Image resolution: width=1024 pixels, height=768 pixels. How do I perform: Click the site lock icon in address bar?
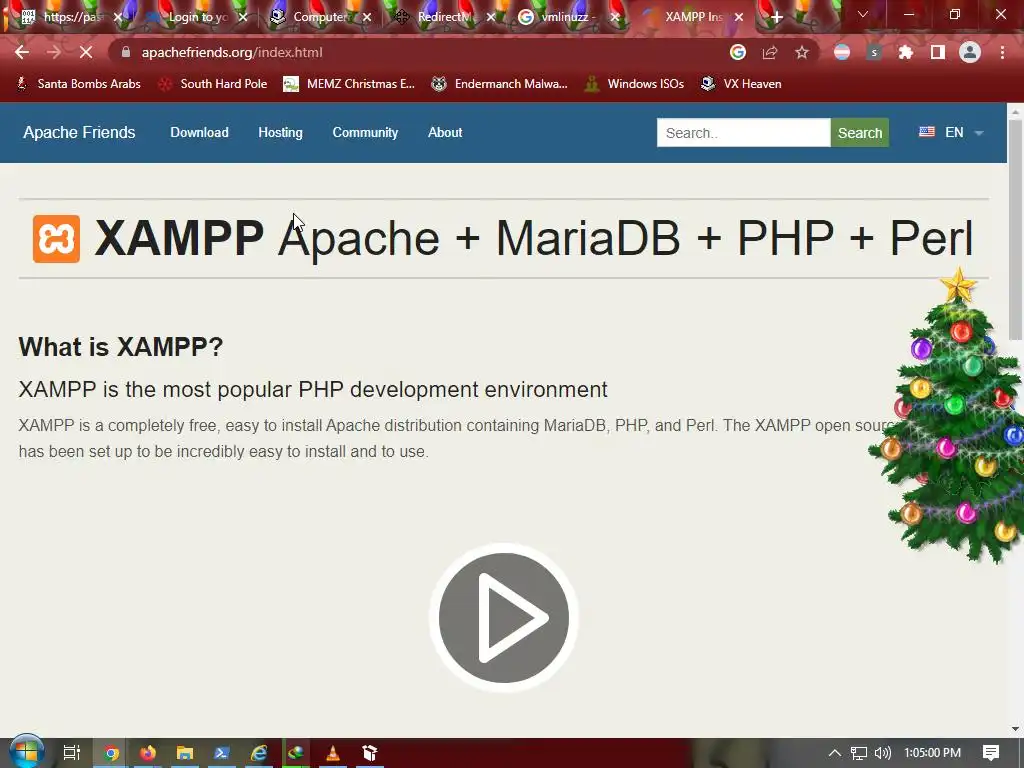point(126,52)
